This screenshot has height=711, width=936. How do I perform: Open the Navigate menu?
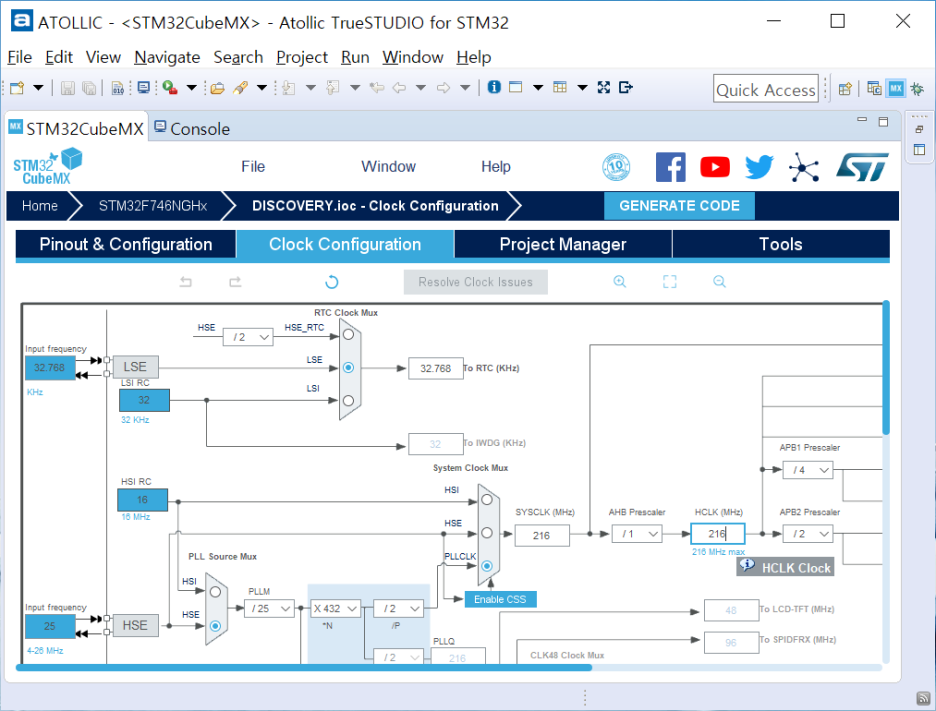point(167,57)
